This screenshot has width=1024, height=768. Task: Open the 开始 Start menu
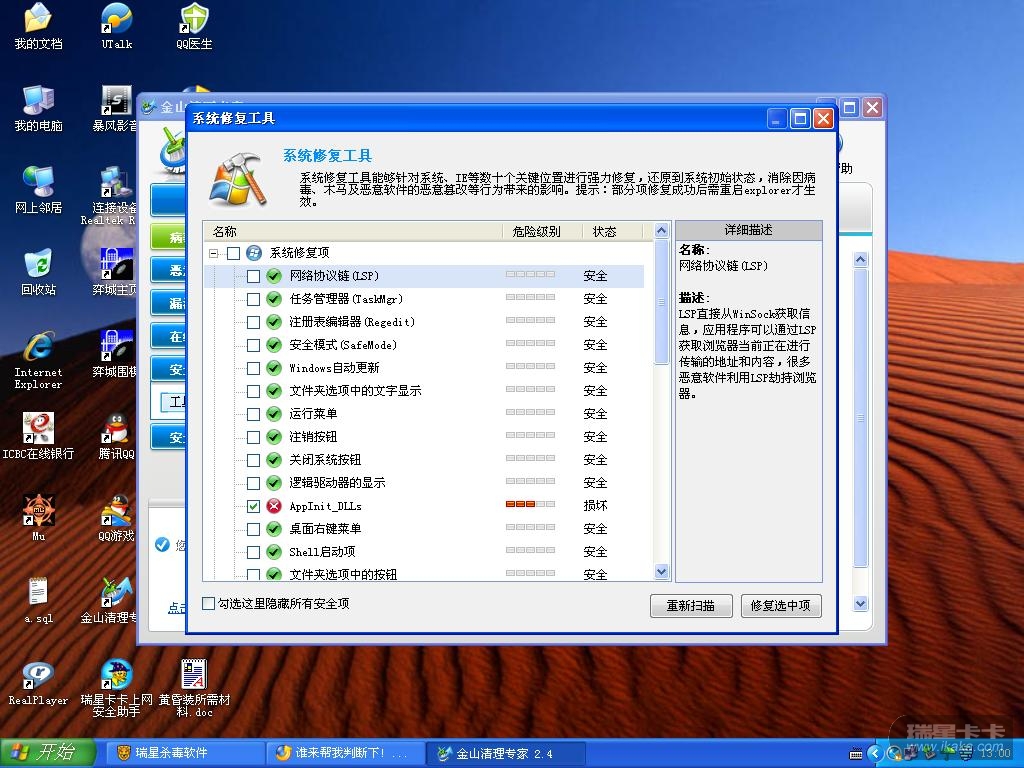(48, 753)
